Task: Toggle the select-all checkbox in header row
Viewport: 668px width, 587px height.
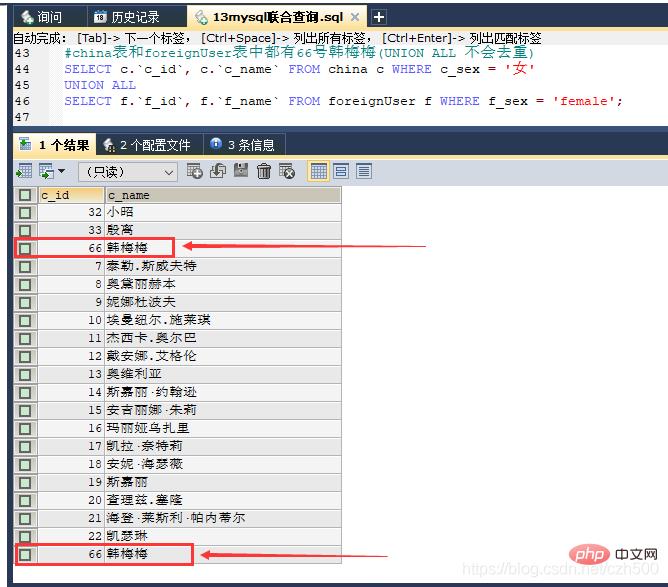Action: (x=25, y=195)
